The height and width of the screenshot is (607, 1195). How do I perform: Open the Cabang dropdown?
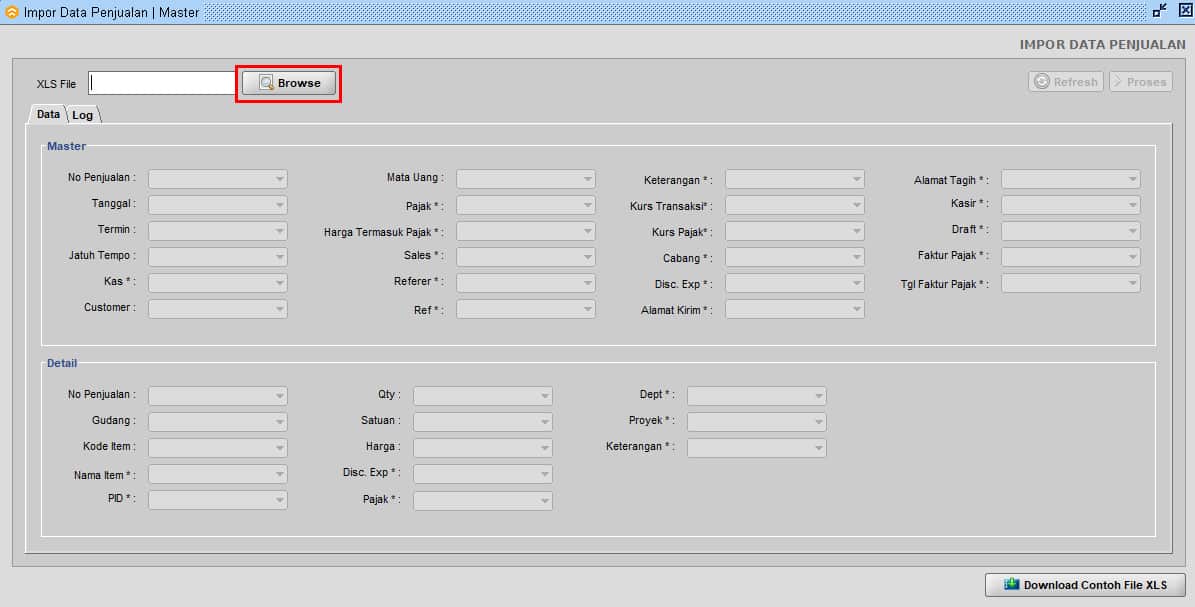(x=794, y=257)
